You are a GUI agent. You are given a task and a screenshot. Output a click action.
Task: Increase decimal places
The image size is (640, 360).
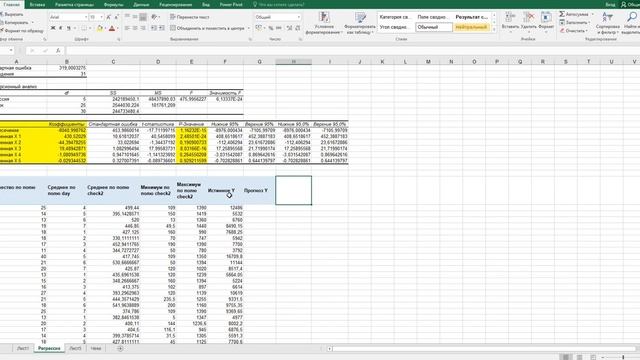tap(289, 28)
